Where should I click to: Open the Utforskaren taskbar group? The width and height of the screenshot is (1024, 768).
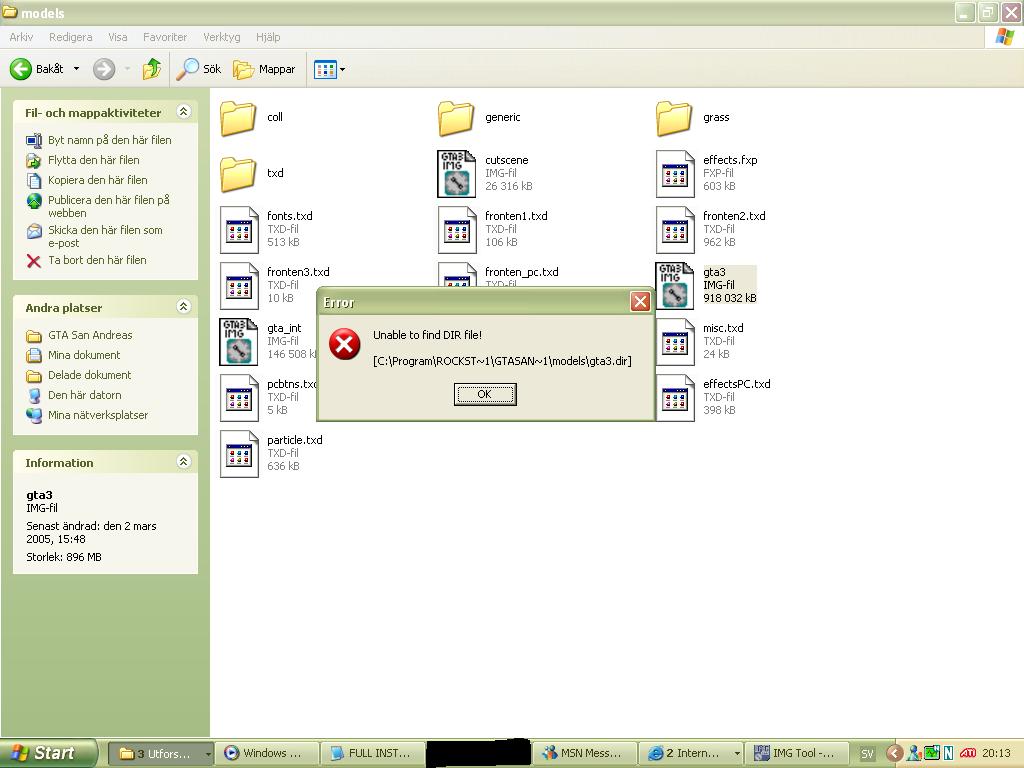coord(161,753)
